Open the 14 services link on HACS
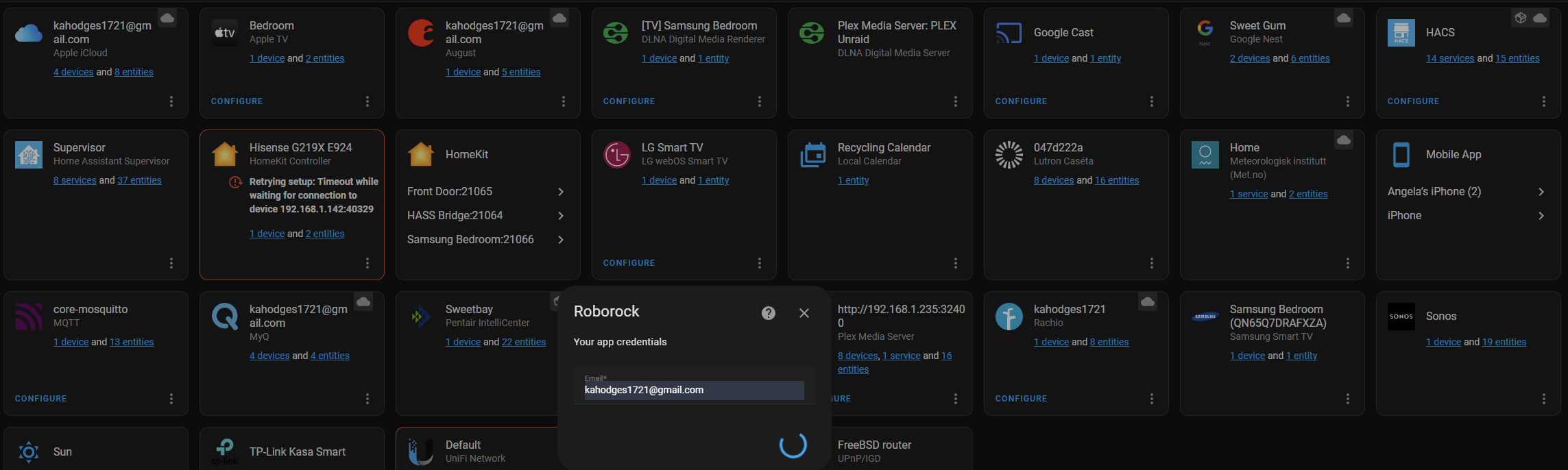This screenshot has height=470, width=1568. (1450, 58)
